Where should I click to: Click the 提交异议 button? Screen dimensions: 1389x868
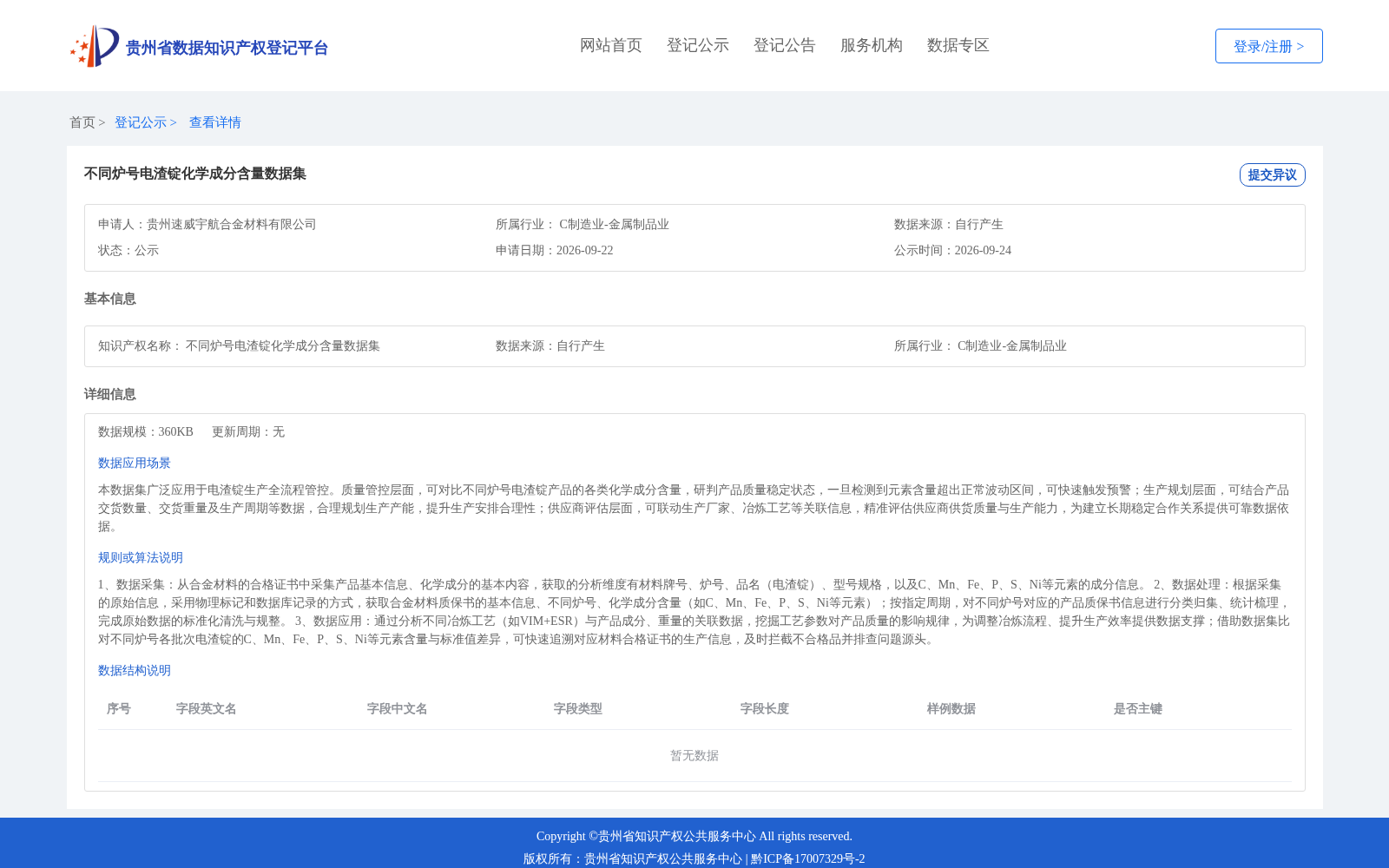pos(1273,174)
